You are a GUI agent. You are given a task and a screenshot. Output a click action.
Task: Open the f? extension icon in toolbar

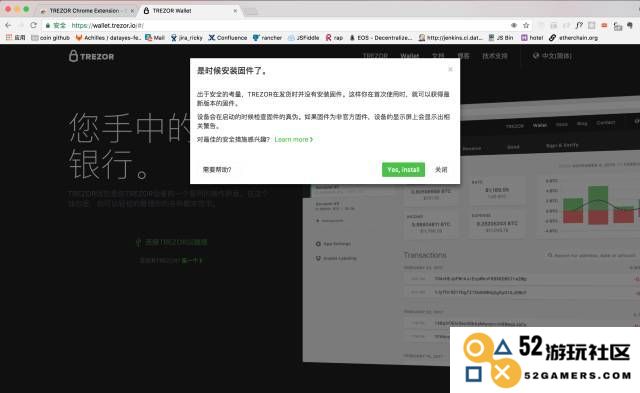pos(579,25)
